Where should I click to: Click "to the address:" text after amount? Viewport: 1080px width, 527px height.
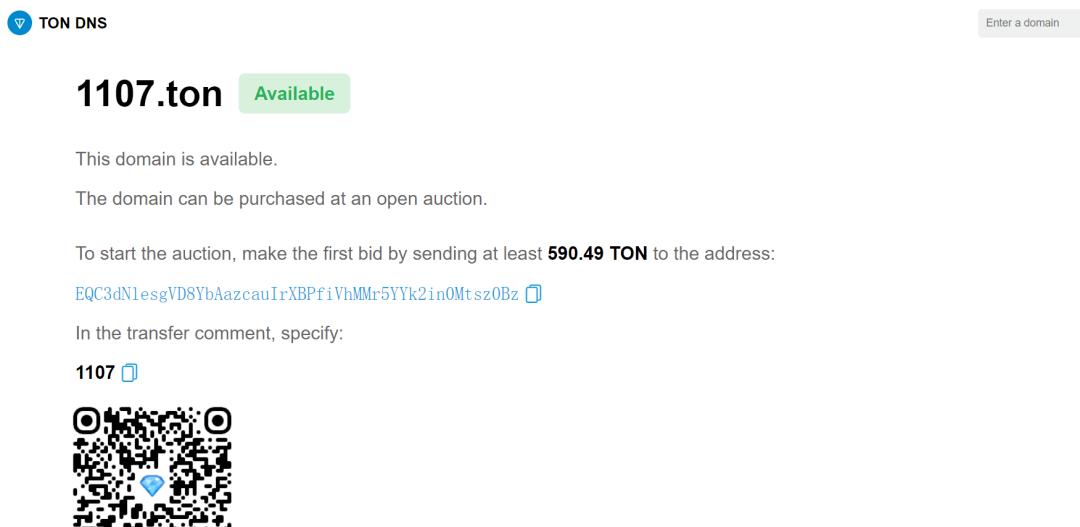713,253
